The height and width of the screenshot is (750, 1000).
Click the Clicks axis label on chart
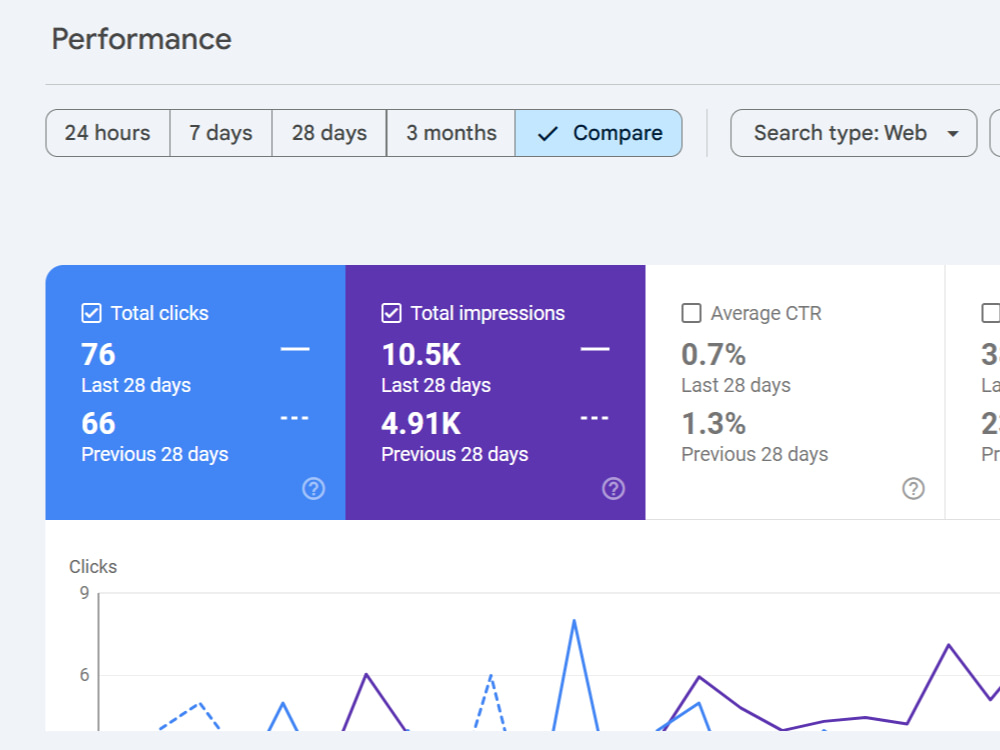(93, 566)
